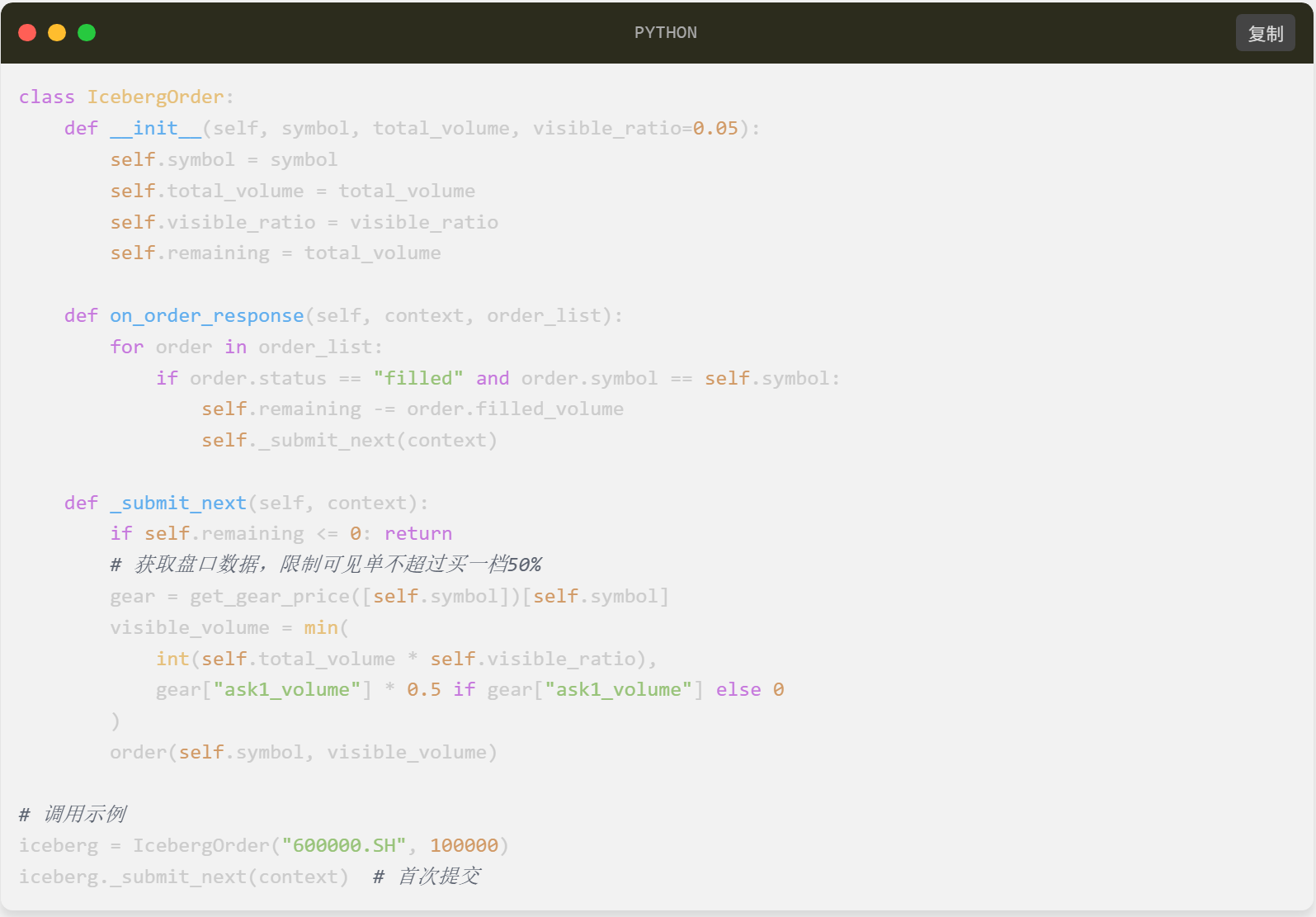Click the 首次提交 trailing comment
The height and width of the screenshot is (917, 1316).
point(427,877)
